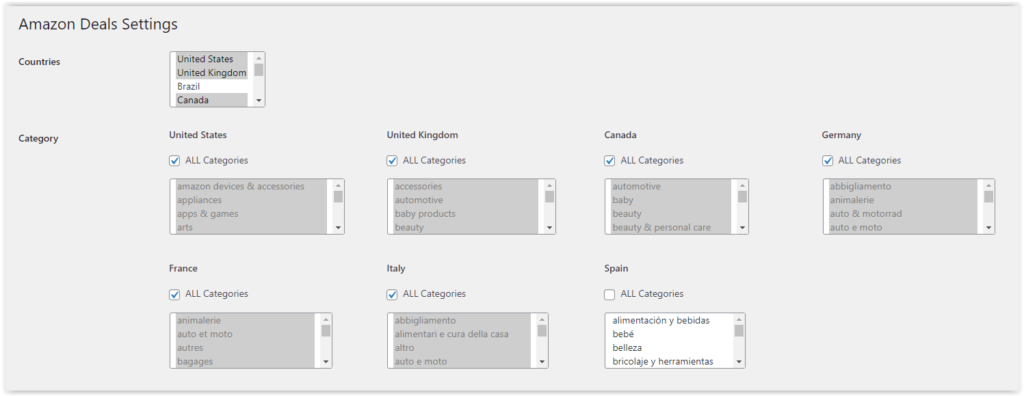The height and width of the screenshot is (396, 1024).
Task: Click Canada category list down arrow
Action: [742, 228]
